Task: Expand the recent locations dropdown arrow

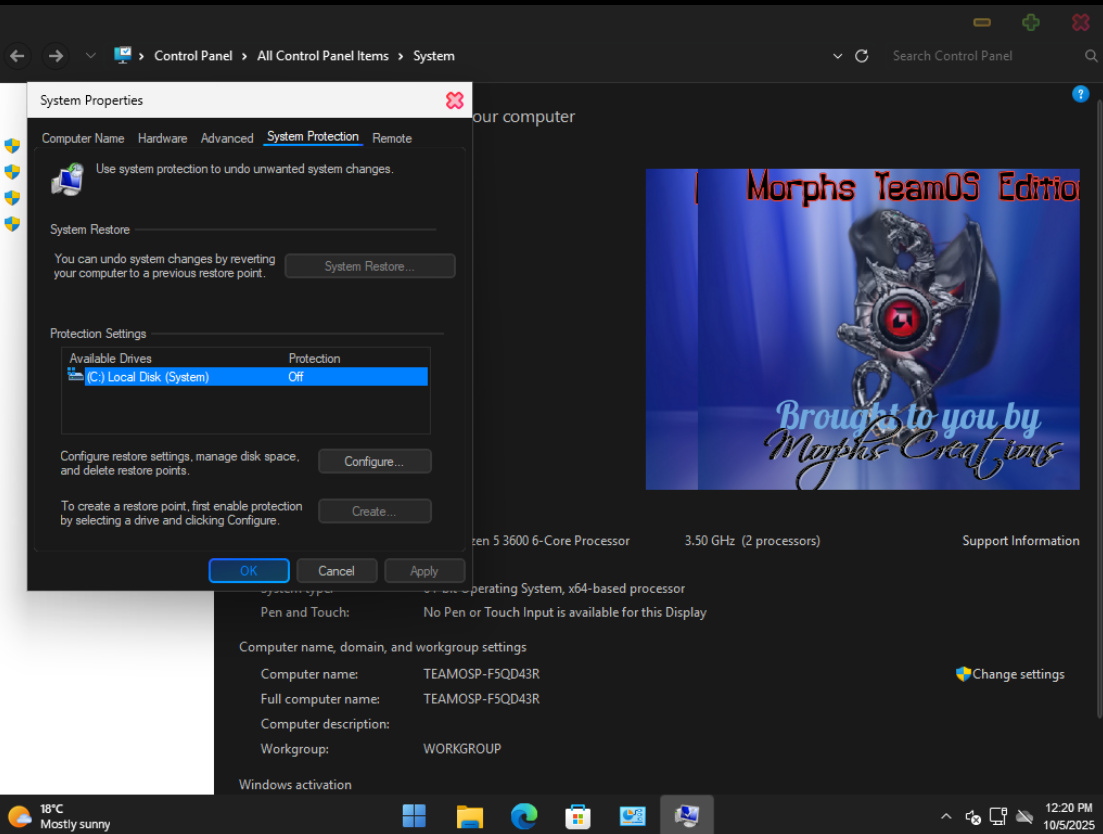Action: (x=91, y=56)
